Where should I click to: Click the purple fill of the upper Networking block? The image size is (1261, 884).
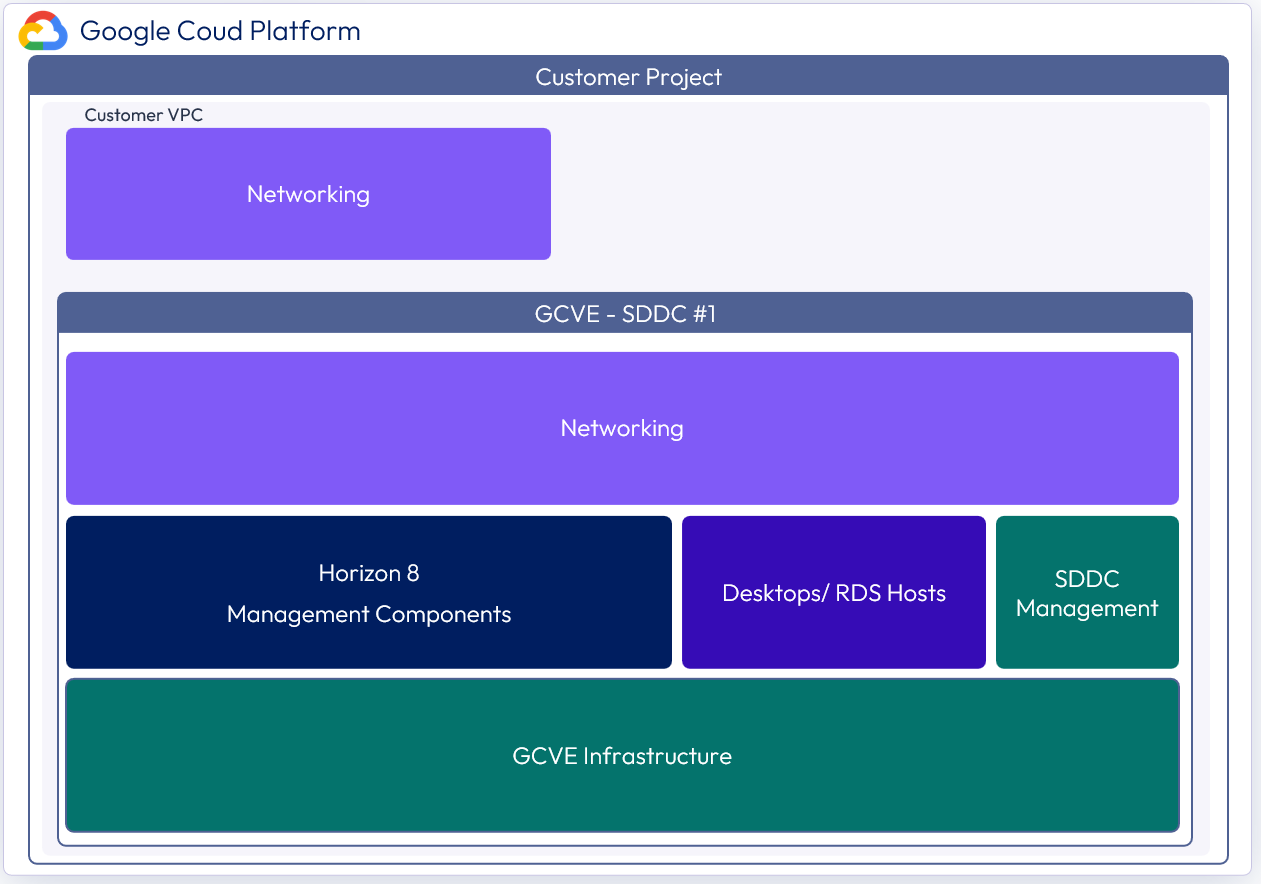308,193
